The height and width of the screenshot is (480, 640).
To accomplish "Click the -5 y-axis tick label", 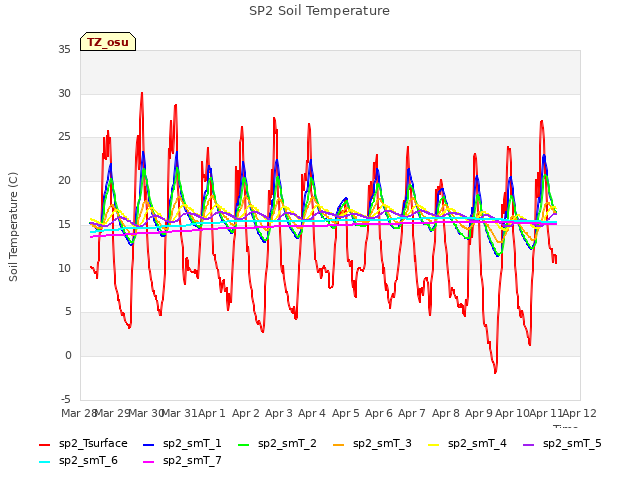I will (66, 399).
